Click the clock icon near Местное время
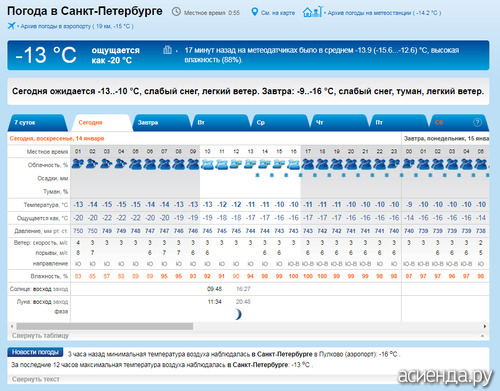500x391 pixels. [176, 12]
